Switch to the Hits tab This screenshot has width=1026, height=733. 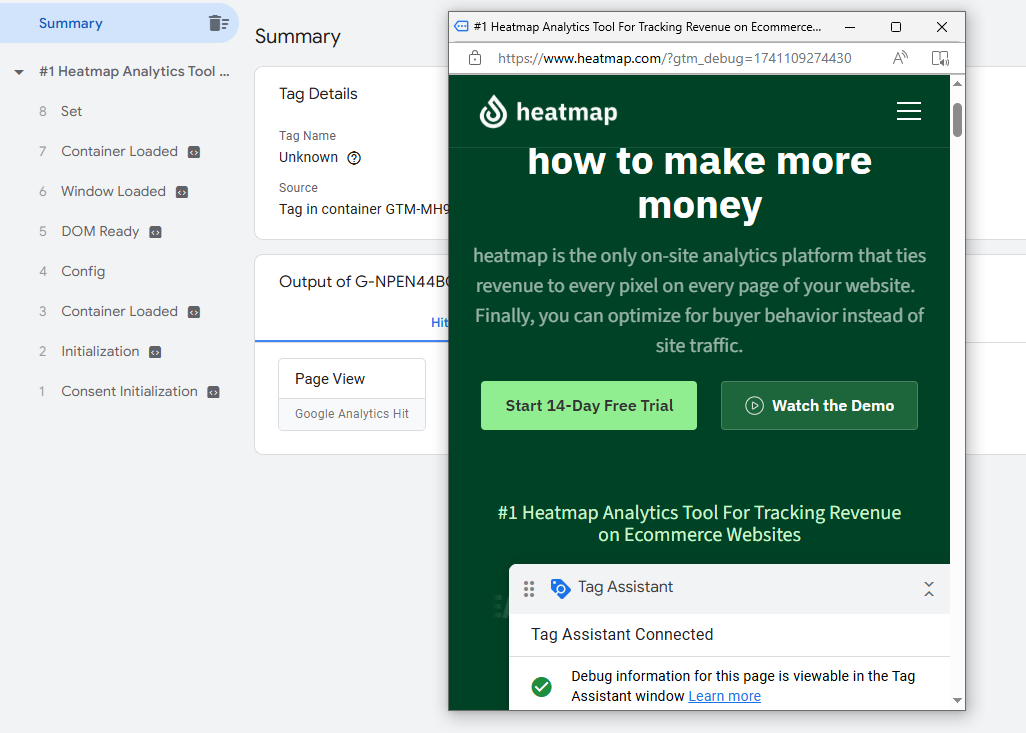(440, 322)
